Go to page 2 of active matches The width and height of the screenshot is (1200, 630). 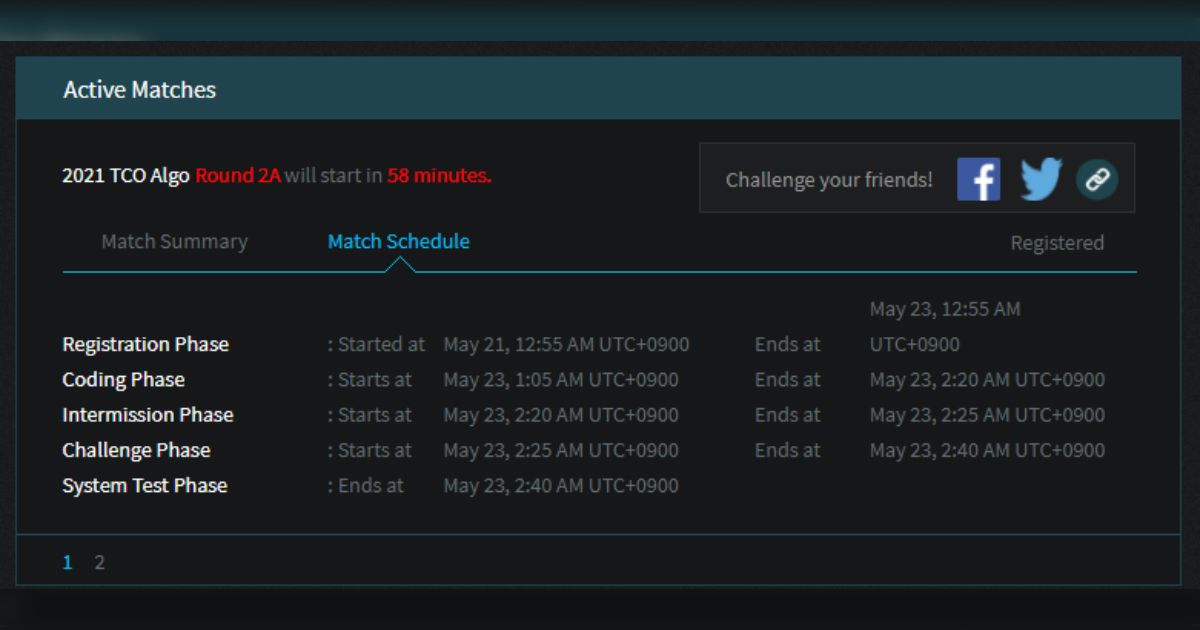99,562
